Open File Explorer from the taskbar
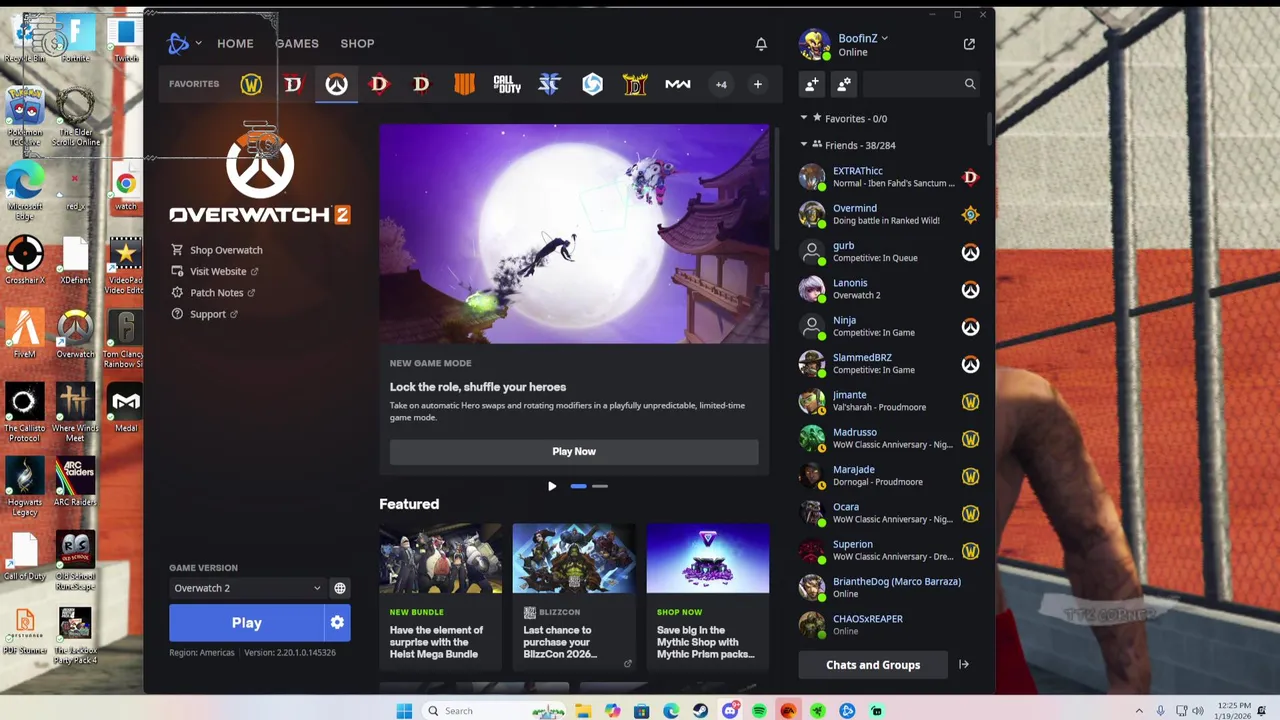1280x720 pixels. pyautogui.click(x=583, y=711)
